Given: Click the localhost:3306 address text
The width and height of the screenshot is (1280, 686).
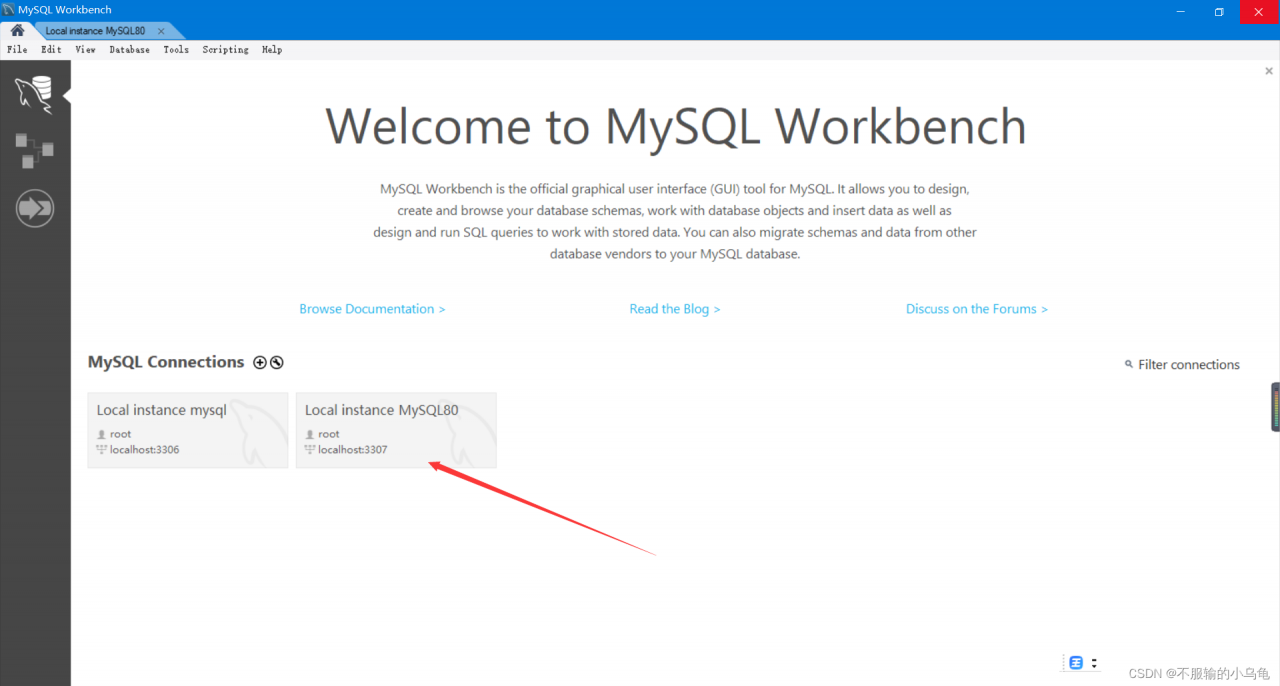Looking at the screenshot, I should point(144,450).
